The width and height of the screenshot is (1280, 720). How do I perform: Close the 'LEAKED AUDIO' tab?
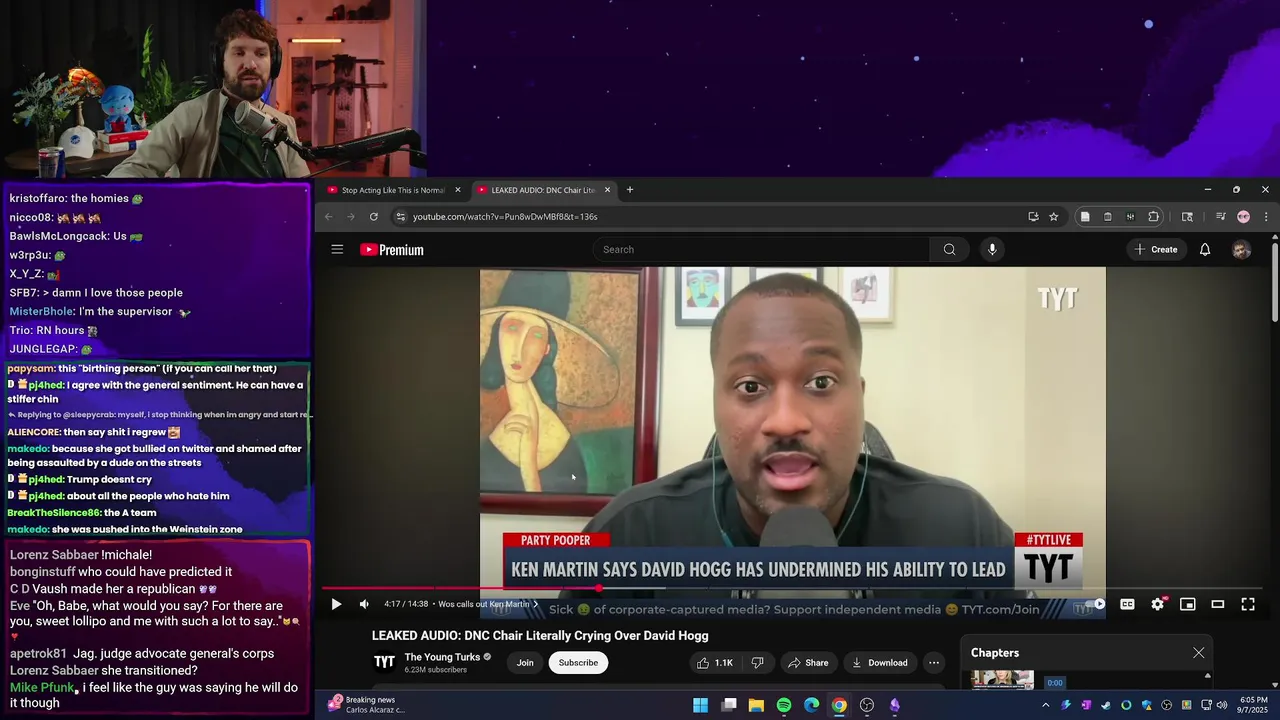click(607, 190)
